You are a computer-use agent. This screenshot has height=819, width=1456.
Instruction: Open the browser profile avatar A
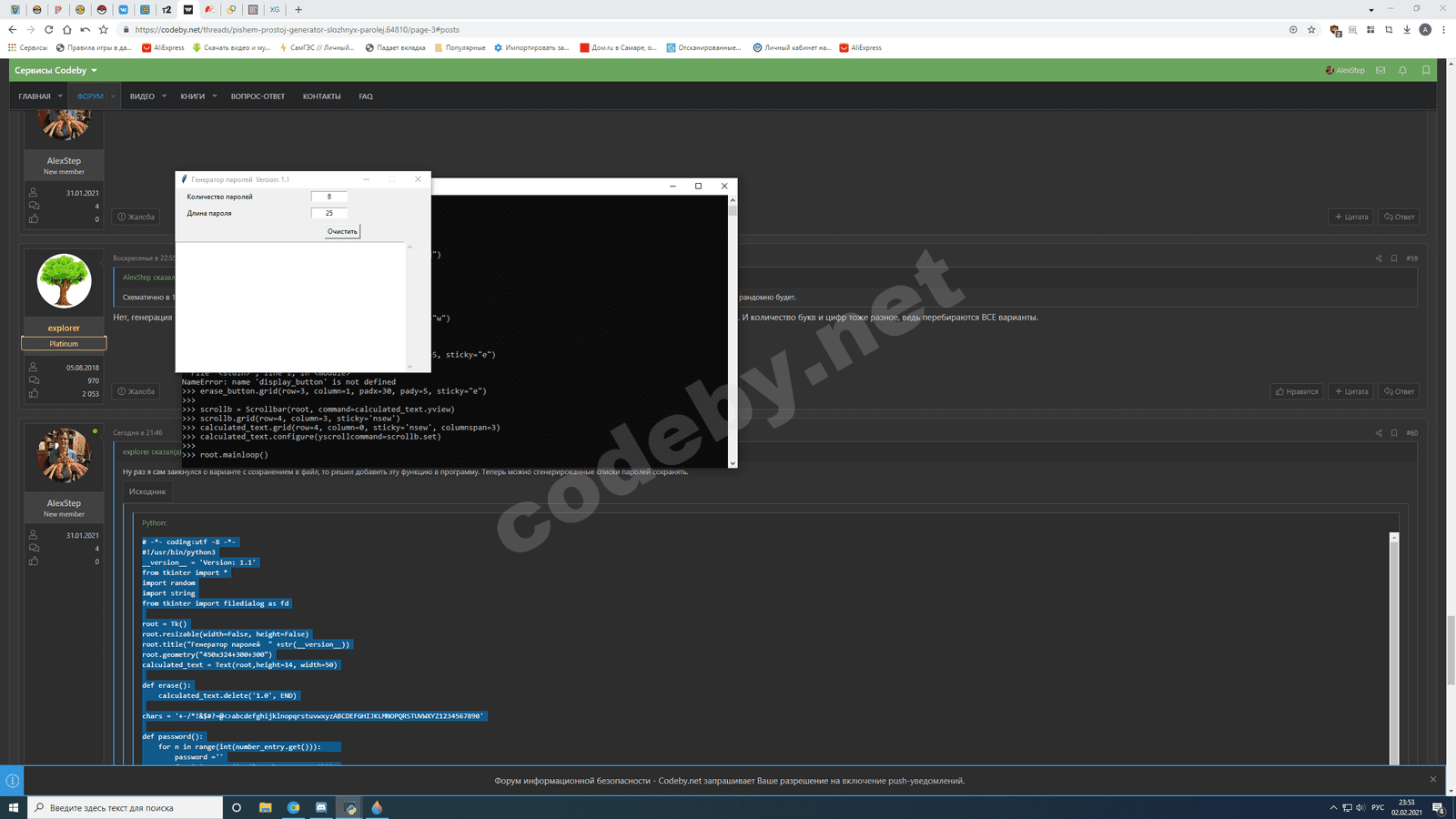click(1425, 29)
